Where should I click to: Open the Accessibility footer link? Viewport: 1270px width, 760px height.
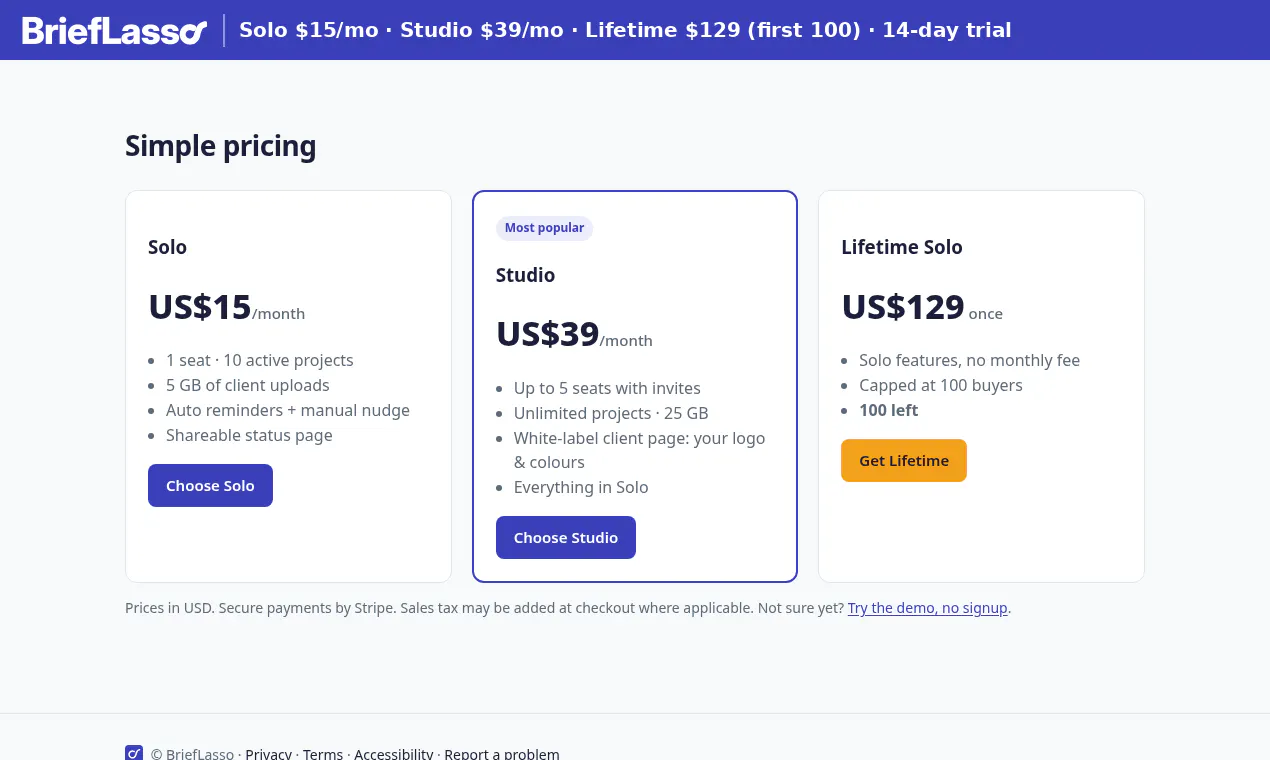click(394, 754)
